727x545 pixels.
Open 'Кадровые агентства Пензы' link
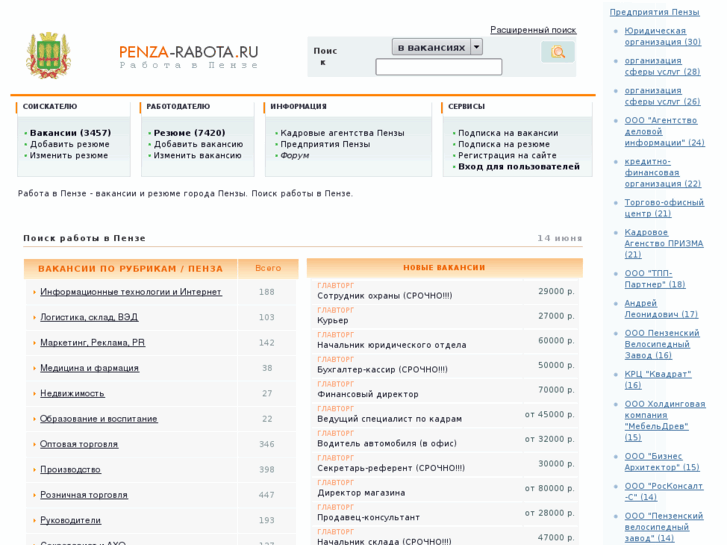coord(342,133)
